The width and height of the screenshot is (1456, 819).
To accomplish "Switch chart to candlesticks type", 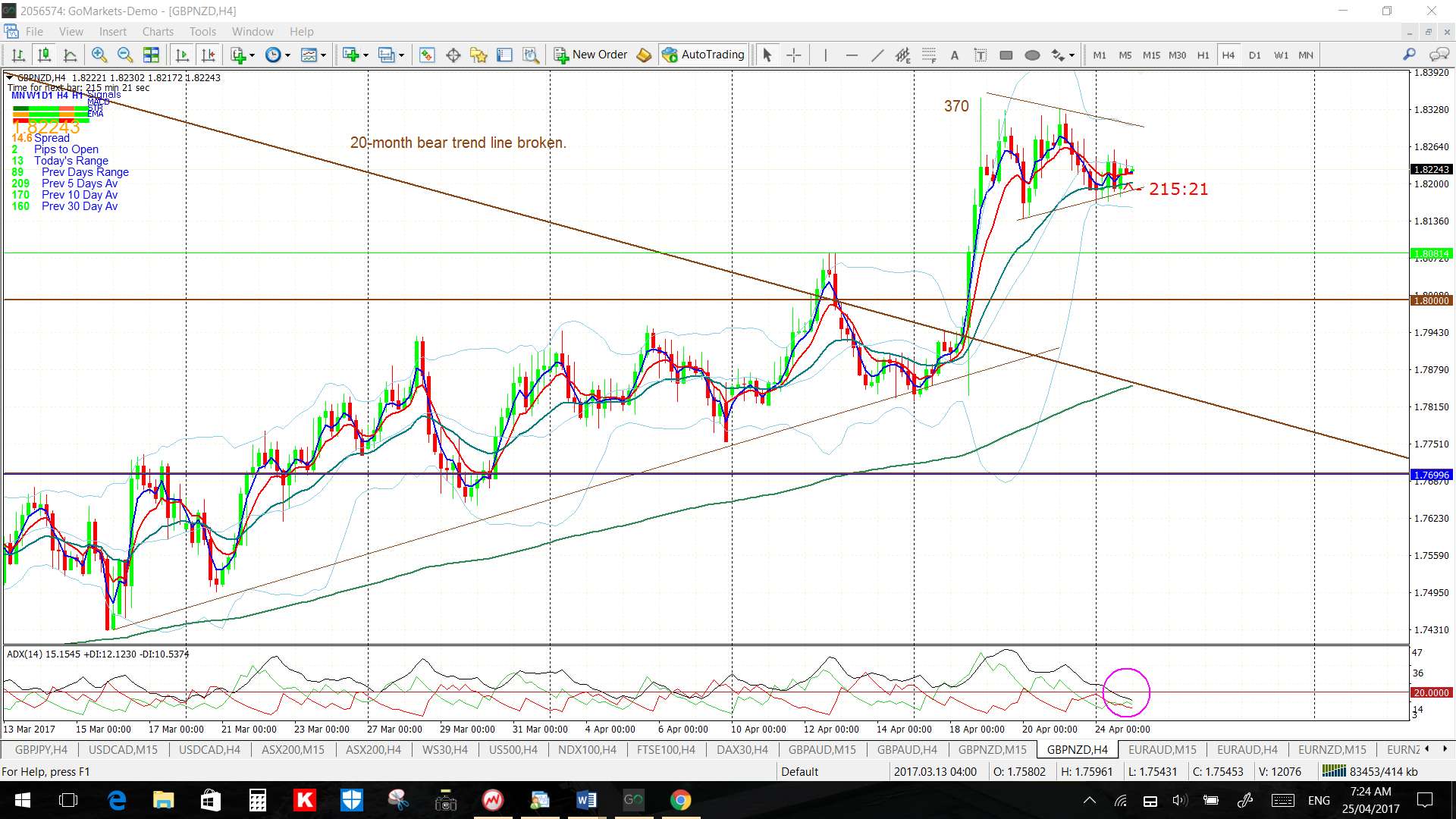I will pos(45,55).
